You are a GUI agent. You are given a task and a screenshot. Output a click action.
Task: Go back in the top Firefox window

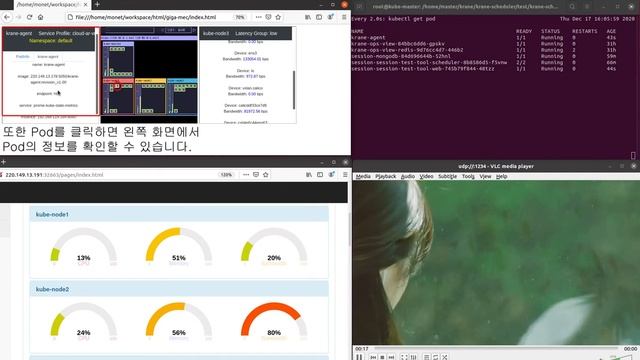pos(7,17)
